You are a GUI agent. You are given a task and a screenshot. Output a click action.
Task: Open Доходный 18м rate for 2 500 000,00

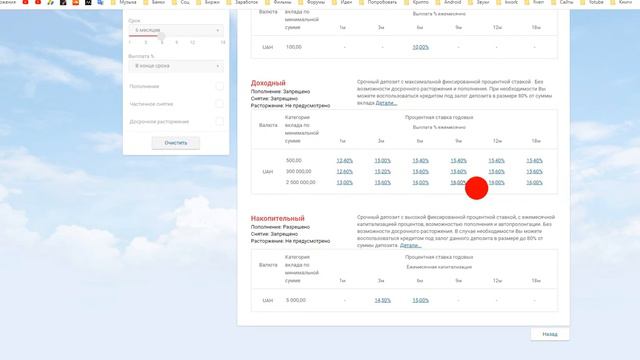click(x=534, y=183)
